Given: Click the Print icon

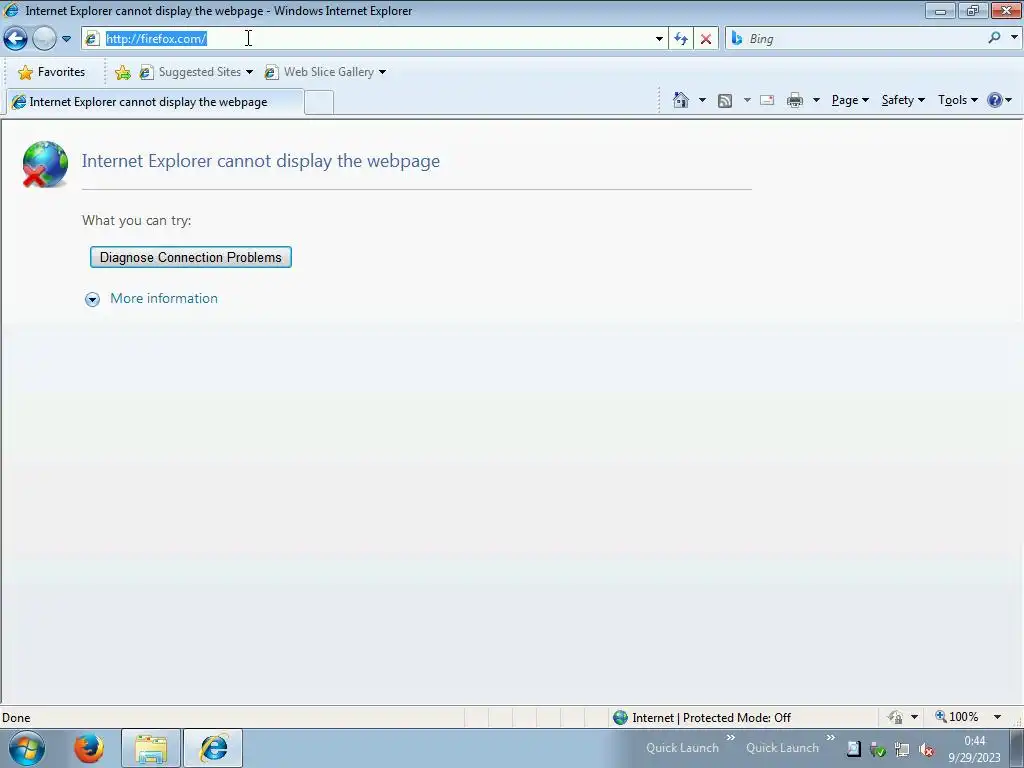Looking at the screenshot, I should 795,100.
